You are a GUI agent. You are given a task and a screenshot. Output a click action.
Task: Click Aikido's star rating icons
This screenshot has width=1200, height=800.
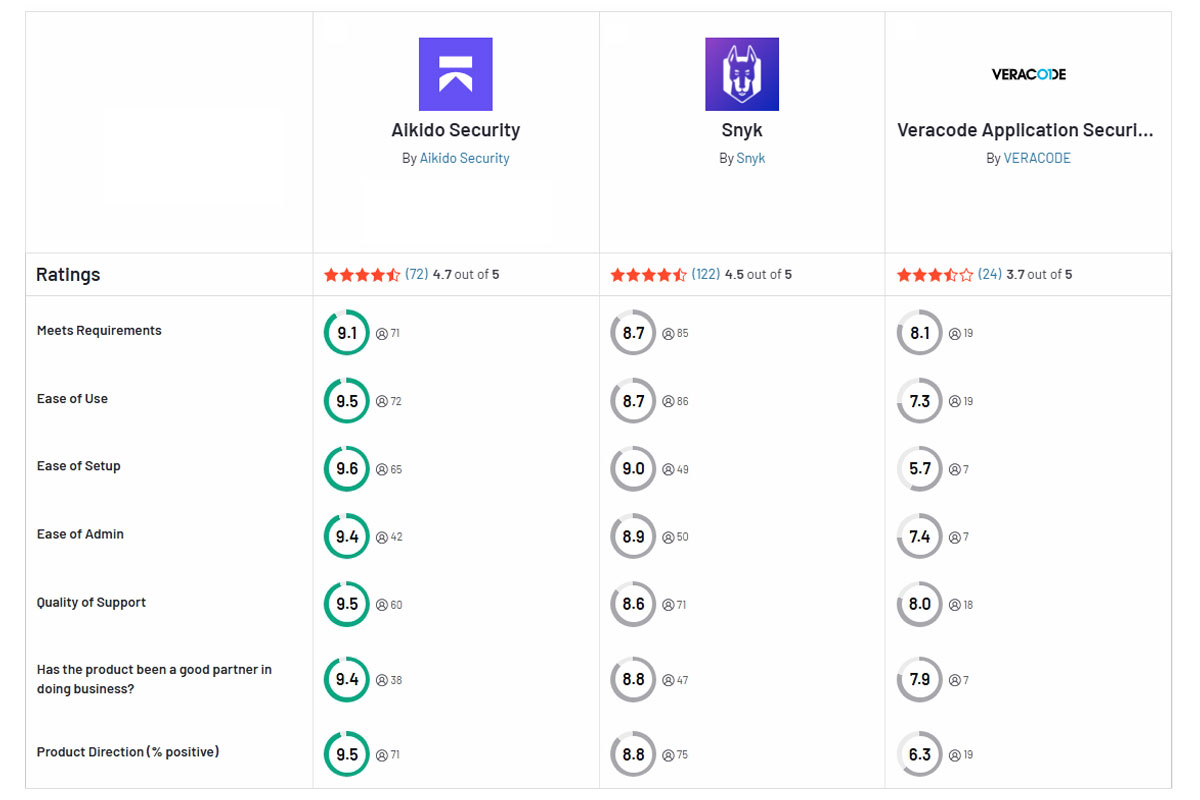coord(362,274)
